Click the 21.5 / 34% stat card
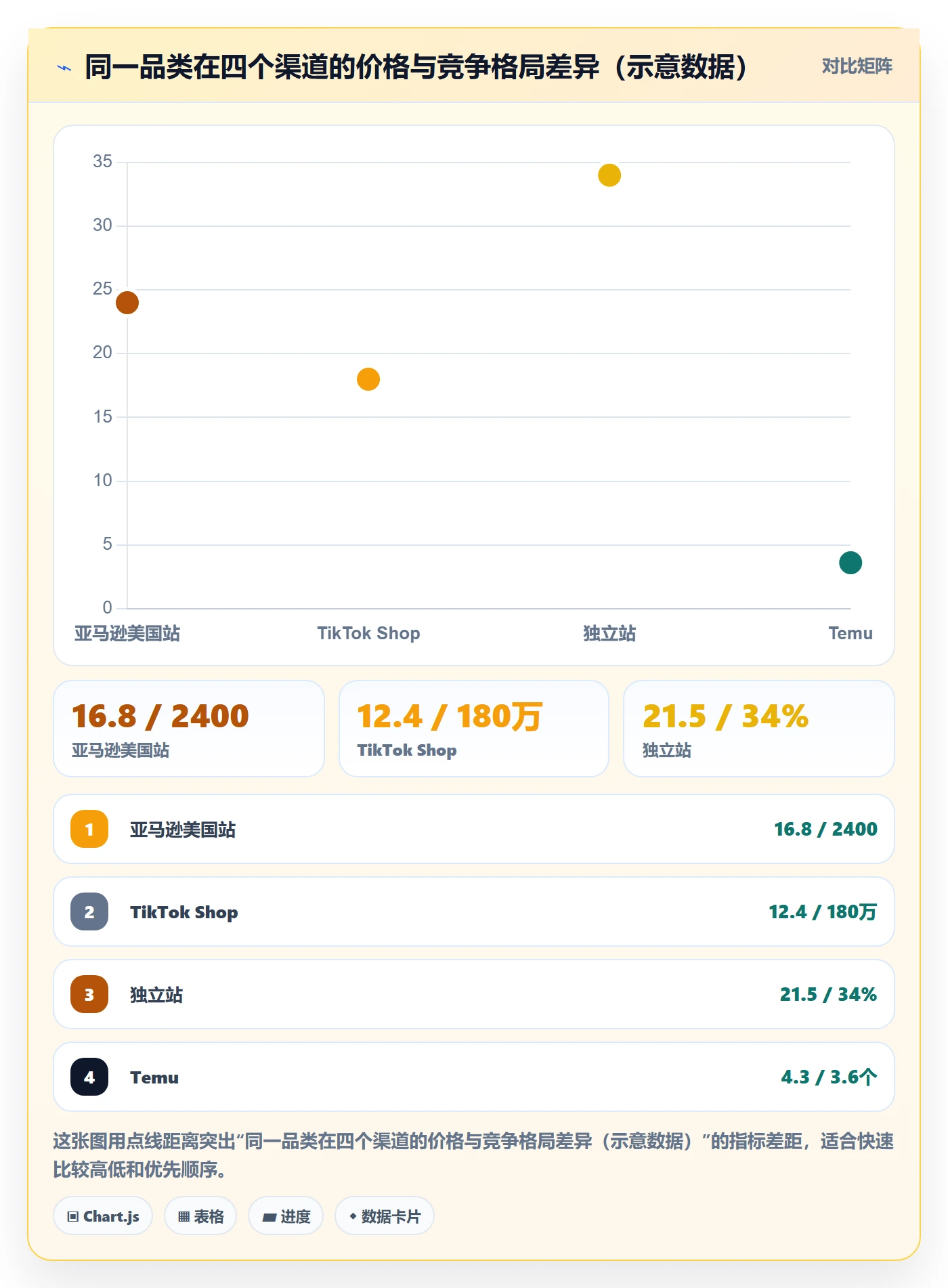This screenshot has height=1288, width=948. (x=759, y=729)
